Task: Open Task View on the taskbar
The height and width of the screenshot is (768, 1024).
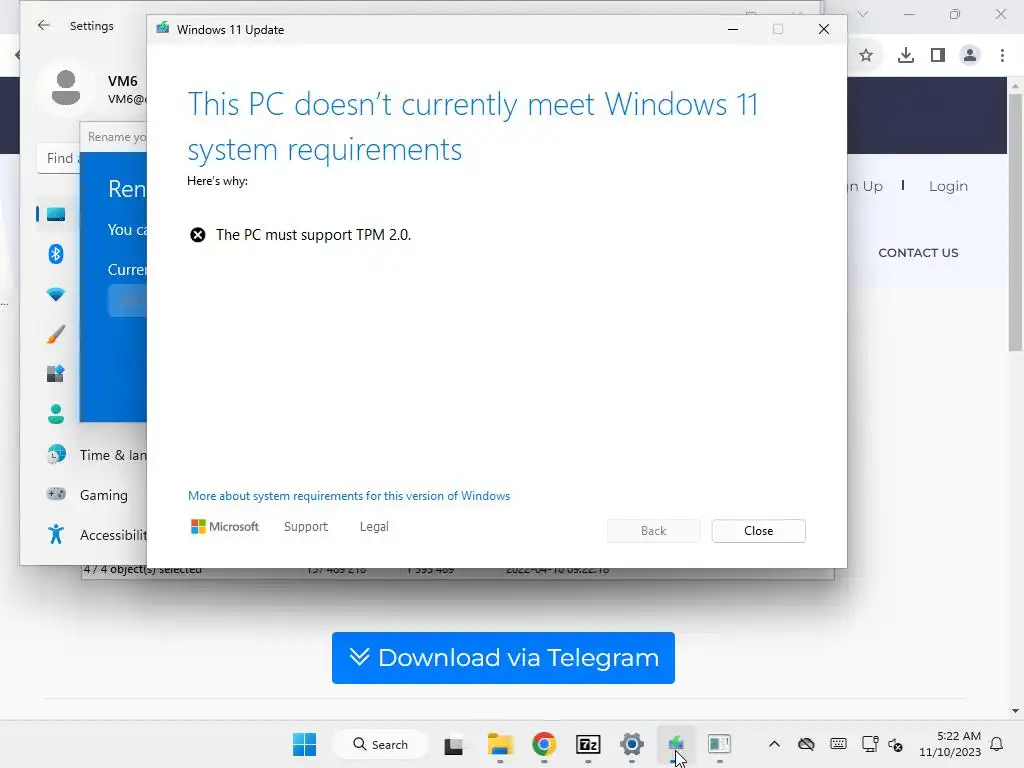Action: coord(454,744)
